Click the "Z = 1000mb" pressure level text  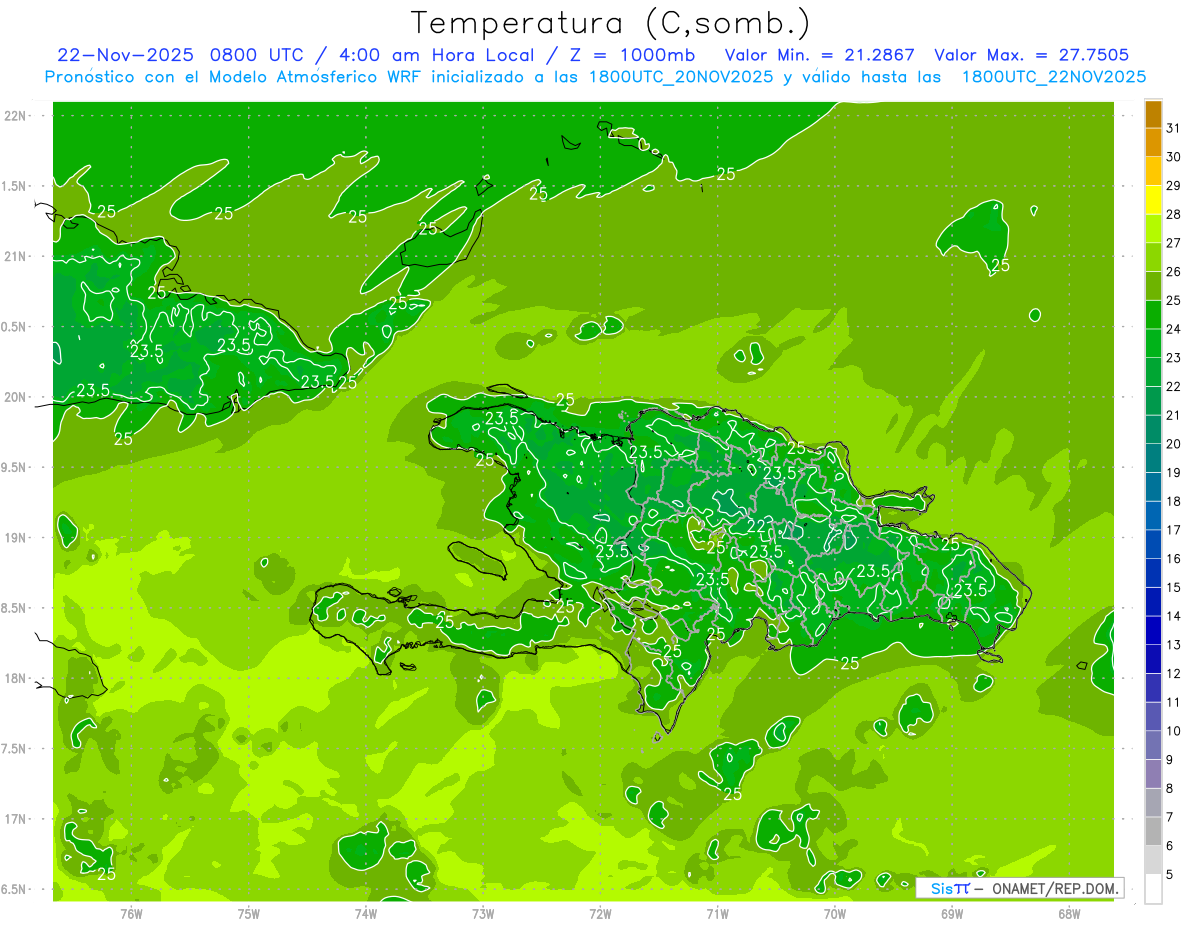click(632, 55)
